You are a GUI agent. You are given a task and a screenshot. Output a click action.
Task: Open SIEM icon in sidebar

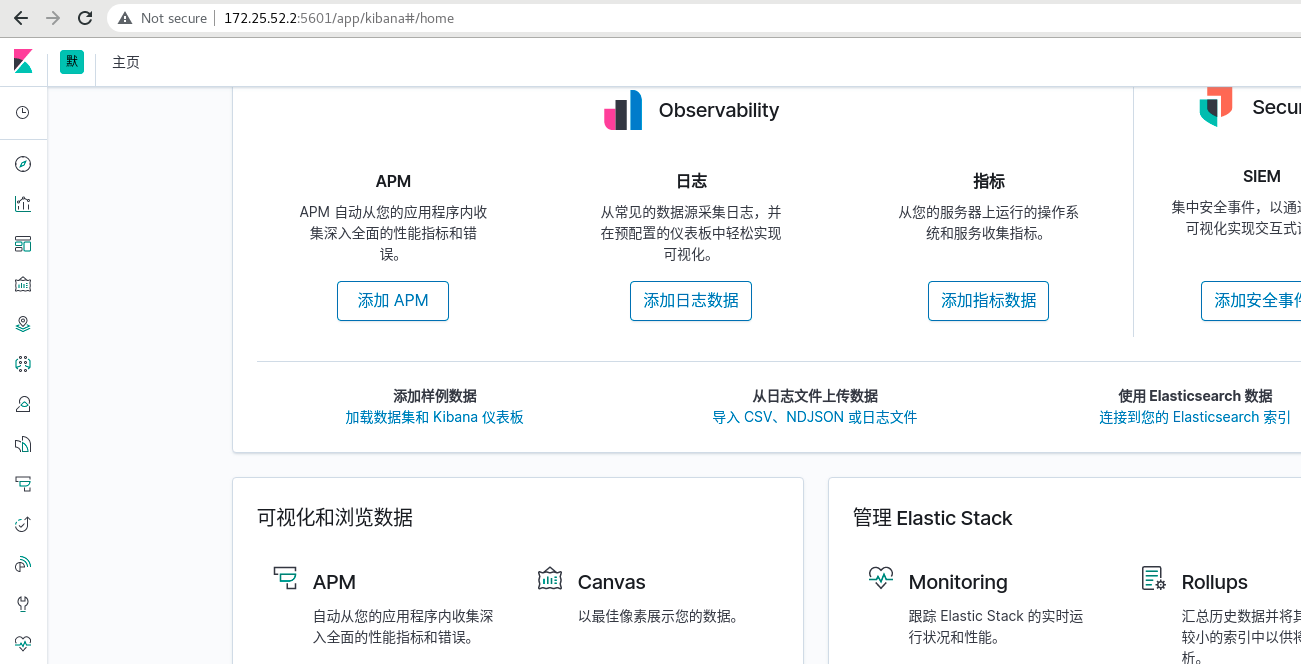pos(23,564)
